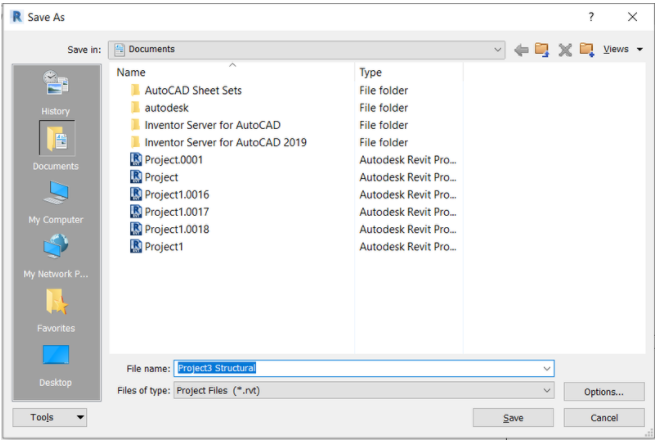Go to My Computer in sidebar
This screenshot has height=446, width=660.
[x=56, y=202]
